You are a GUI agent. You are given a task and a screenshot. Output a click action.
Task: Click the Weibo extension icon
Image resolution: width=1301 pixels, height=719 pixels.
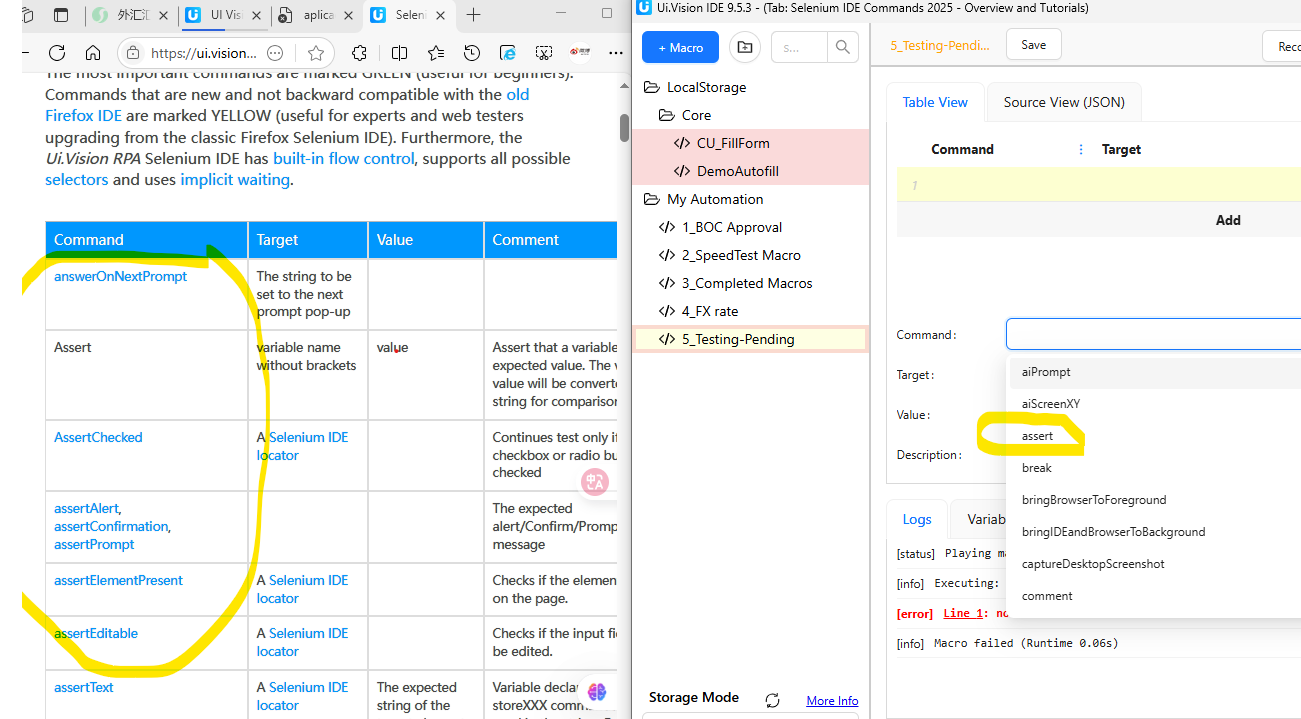point(580,53)
